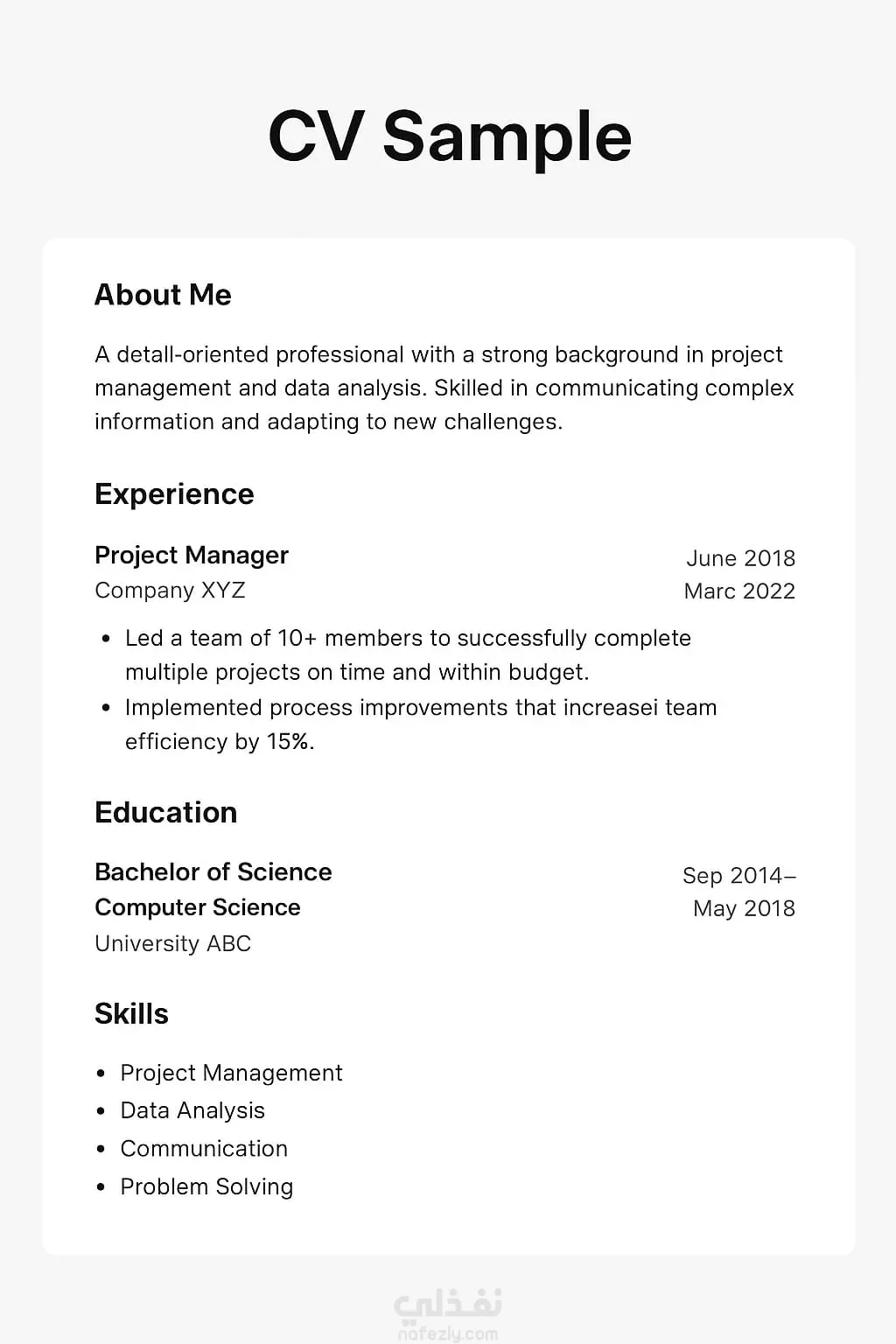This screenshot has width=896, height=1344.
Task: Select the bullet about leading 10+ members
Action: [x=408, y=654]
